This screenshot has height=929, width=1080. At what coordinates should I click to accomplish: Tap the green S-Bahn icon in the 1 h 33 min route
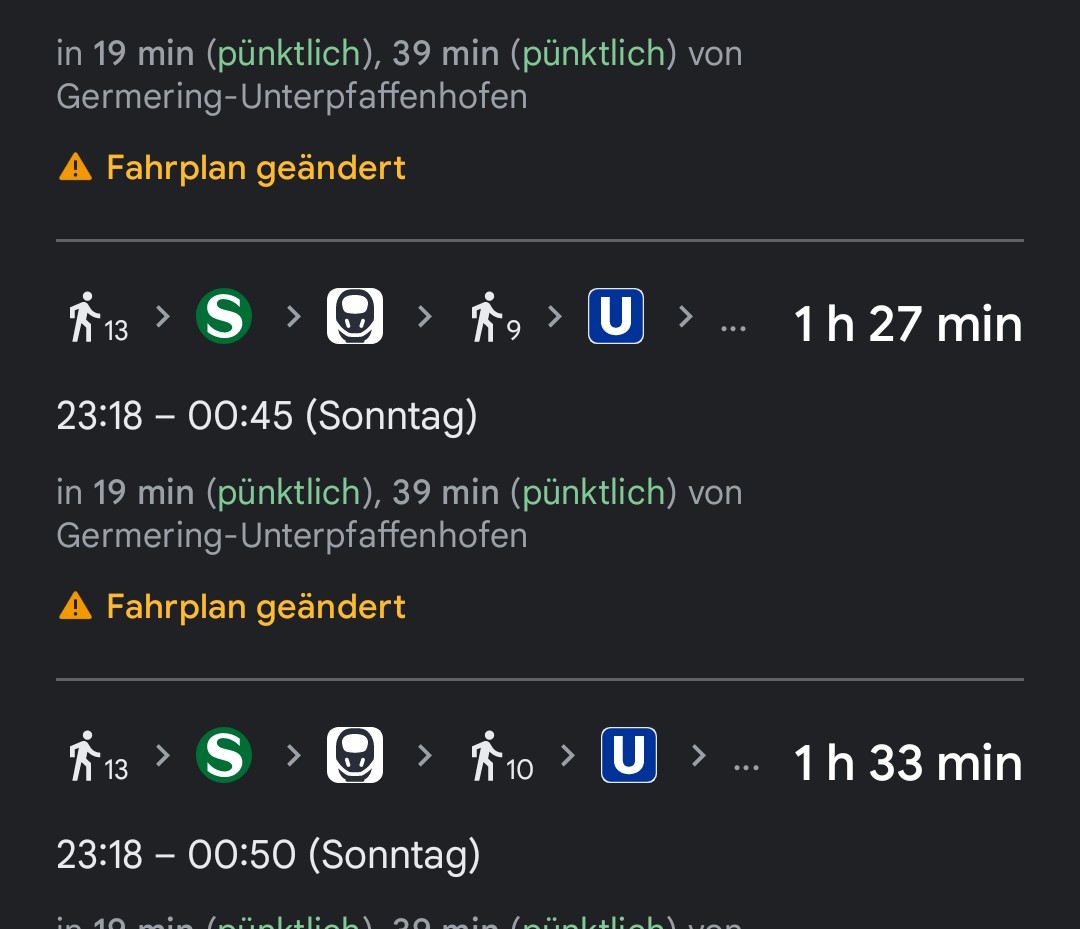[223, 755]
